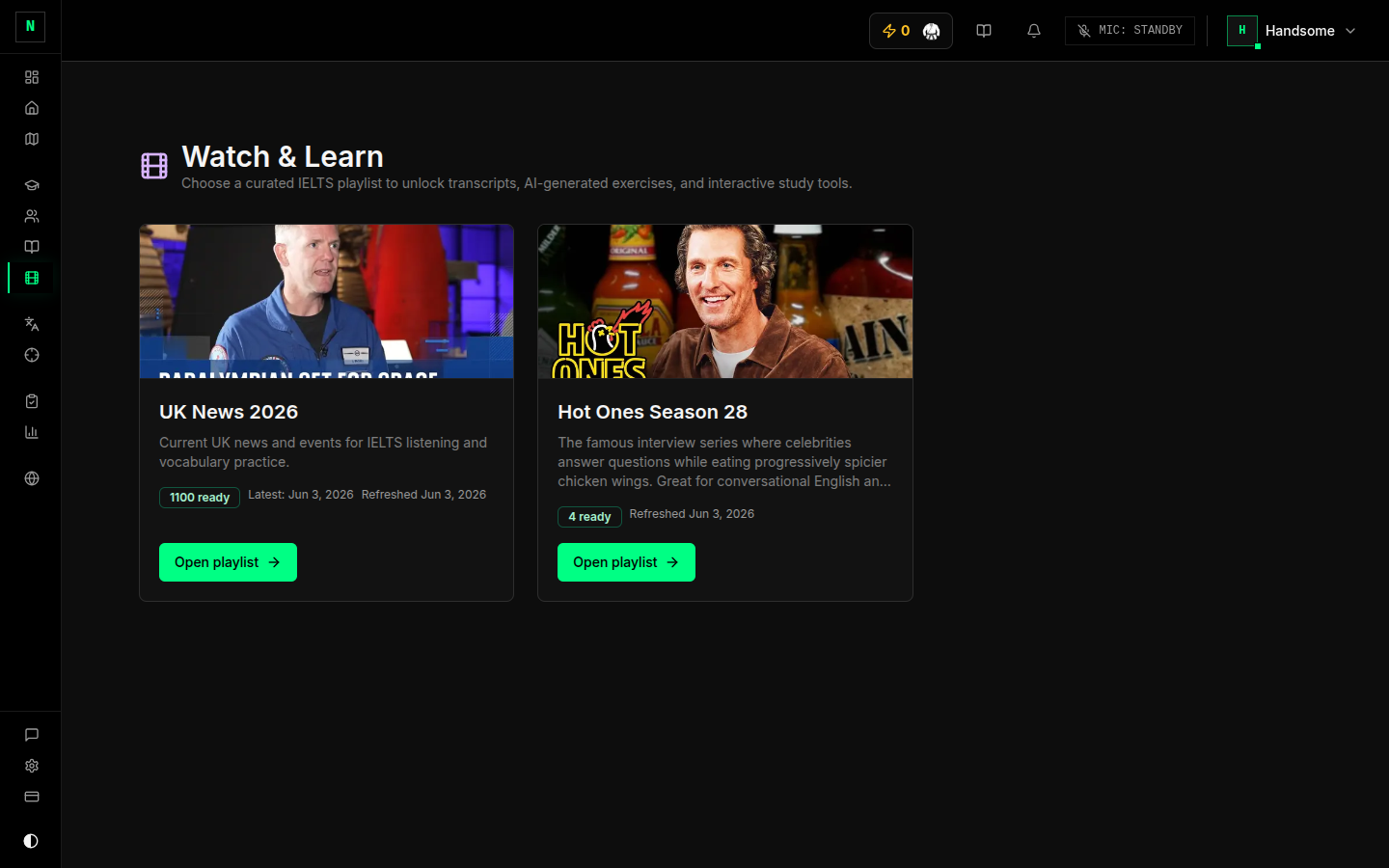
Task: Click the UK News card description text
Action: 323,452
